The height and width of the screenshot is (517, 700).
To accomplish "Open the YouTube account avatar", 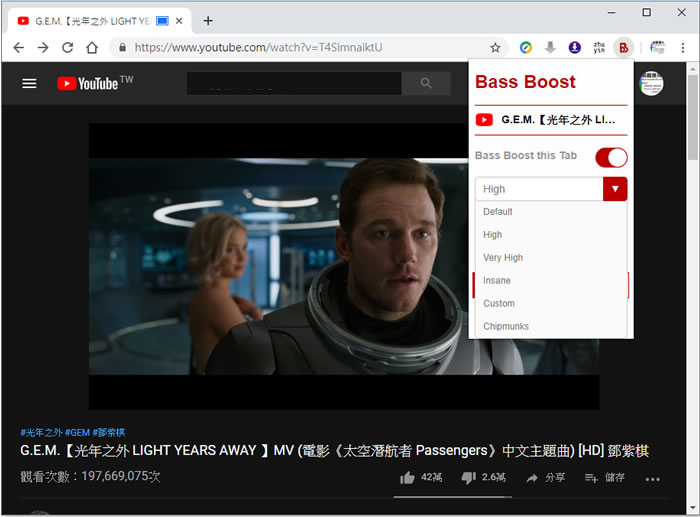I will pos(651,83).
